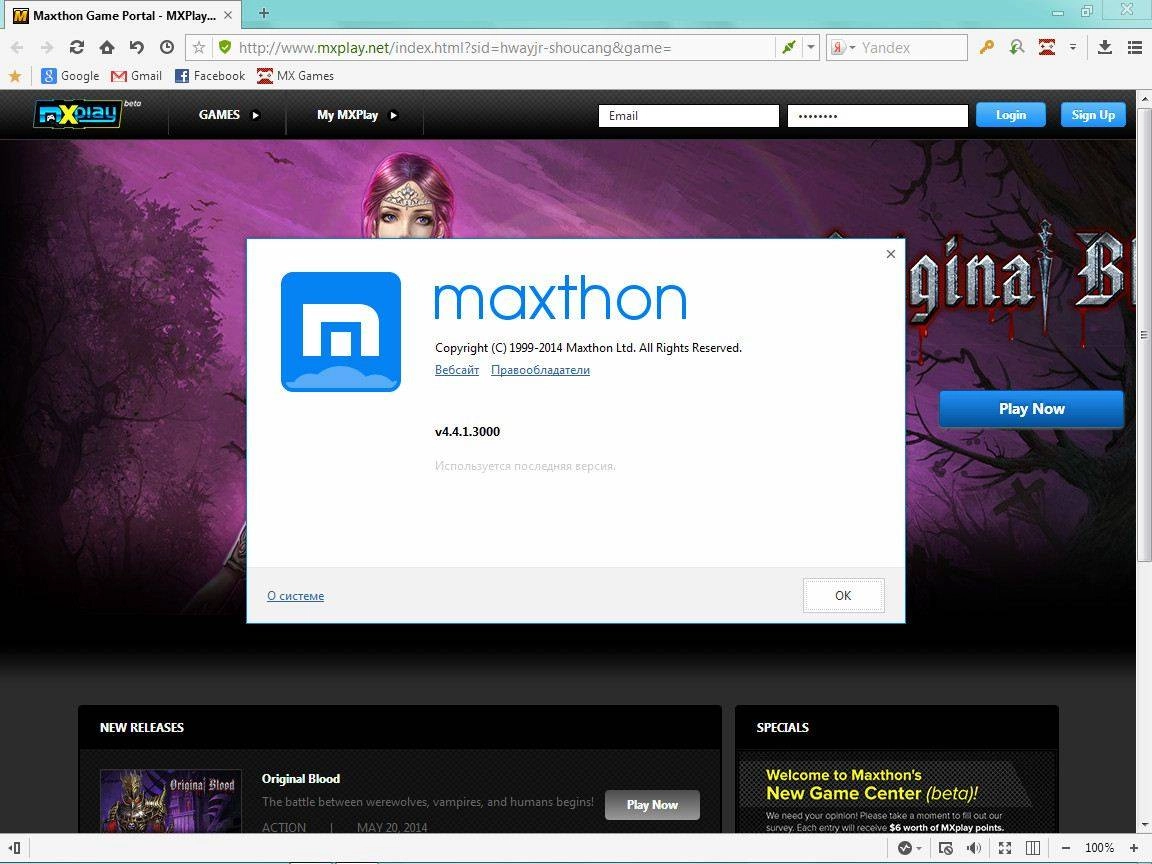Click the Maxthon logo in the dialog
Image resolution: width=1152 pixels, height=864 pixels.
341,331
